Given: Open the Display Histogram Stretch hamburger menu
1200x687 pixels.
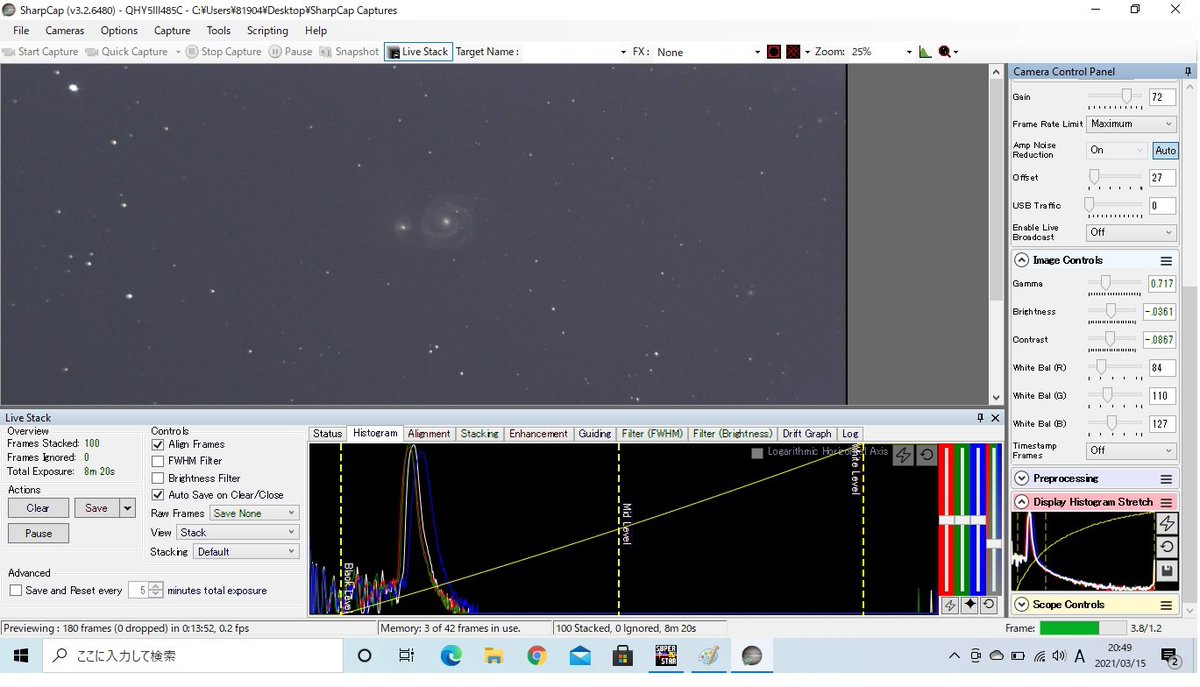Looking at the screenshot, I should coord(1166,502).
